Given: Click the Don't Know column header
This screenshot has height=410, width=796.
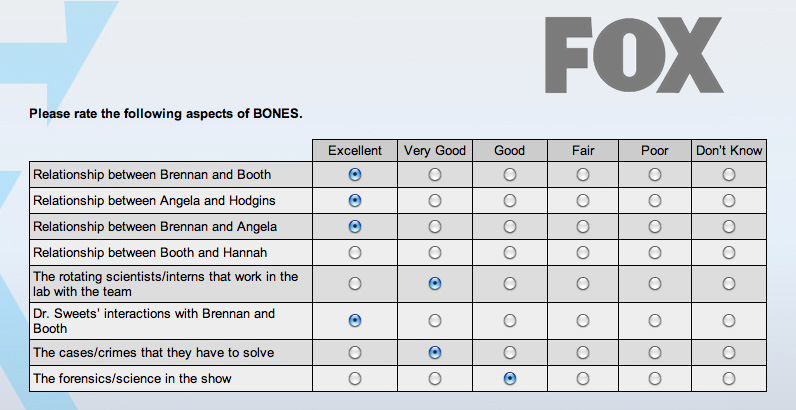Looking at the screenshot, I should [x=729, y=151].
